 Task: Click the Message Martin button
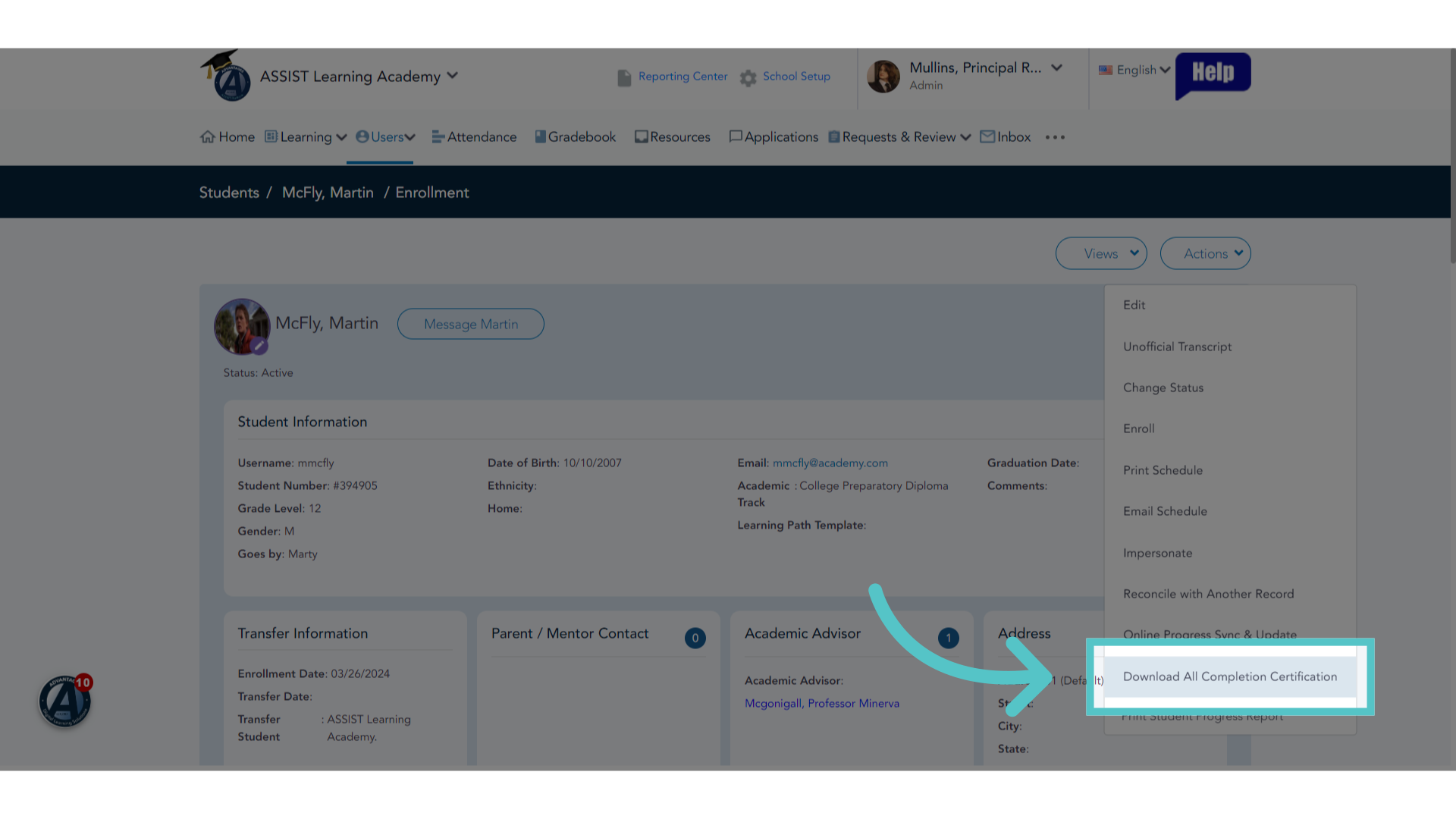471,324
